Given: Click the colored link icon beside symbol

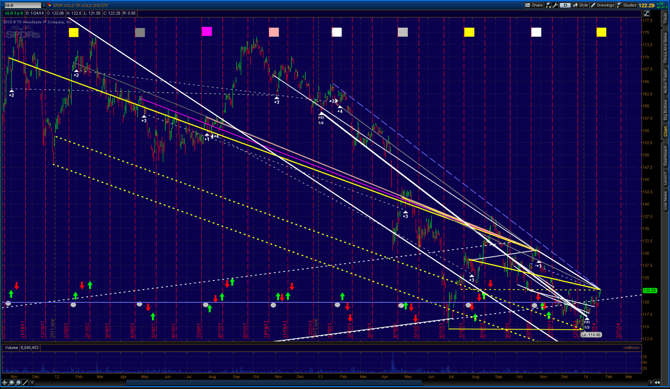Looking at the screenshot, I should 49,5.
